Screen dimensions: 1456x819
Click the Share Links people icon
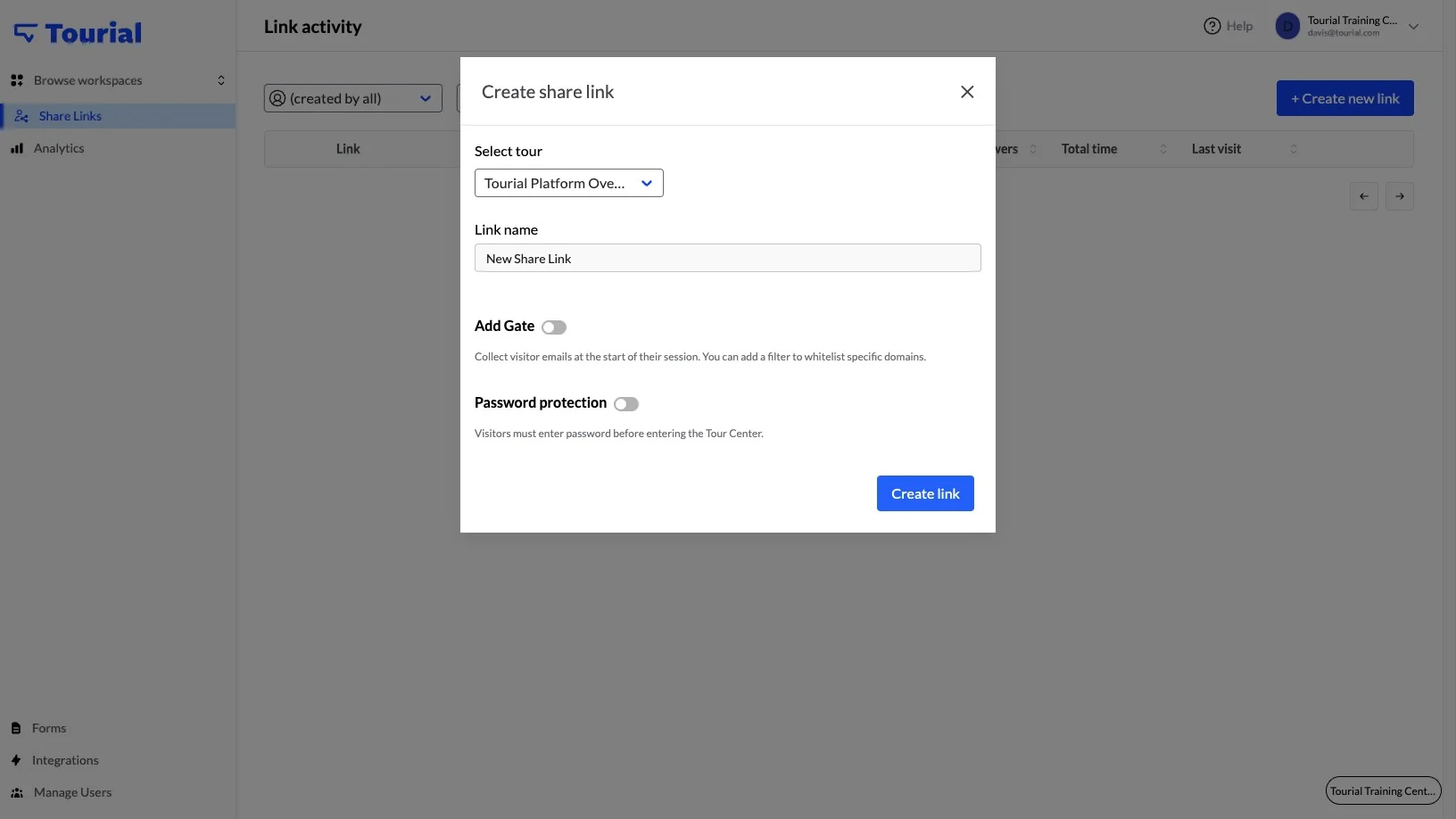21,116
